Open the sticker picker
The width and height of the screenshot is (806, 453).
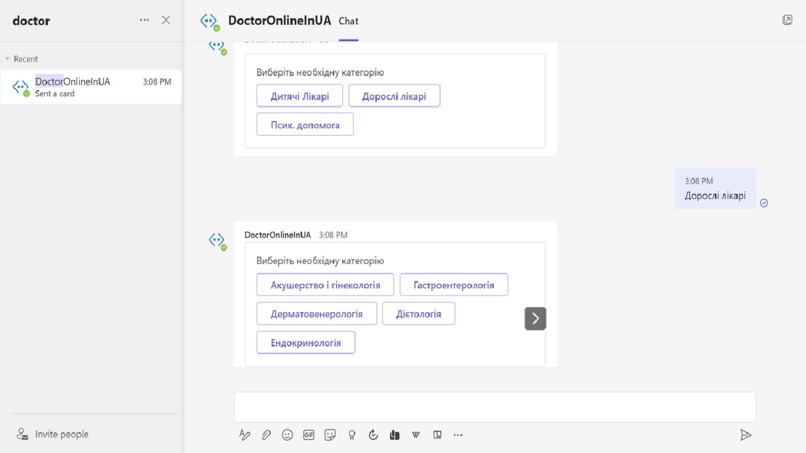point(330,435)
